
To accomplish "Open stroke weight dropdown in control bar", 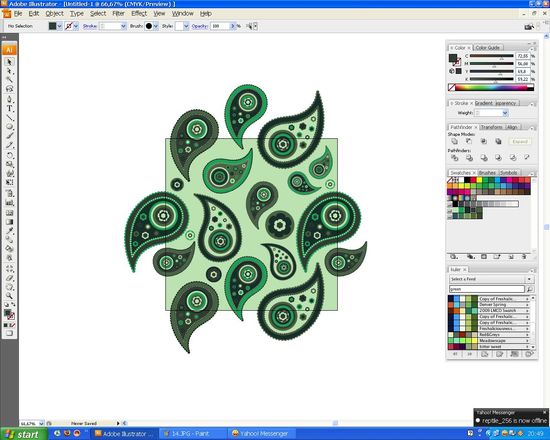I will (x=123, y=26).
